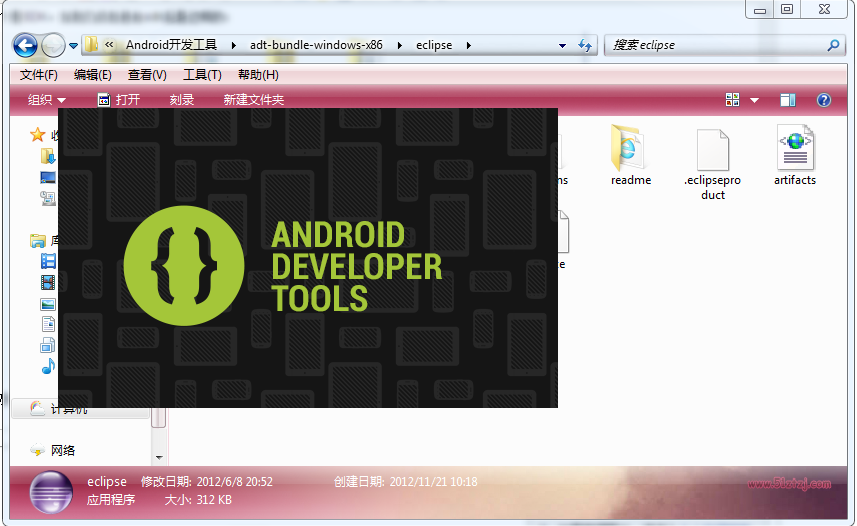Click the Forward navigation arrow
Screen dimensions: 857x526
click(53, 45)
